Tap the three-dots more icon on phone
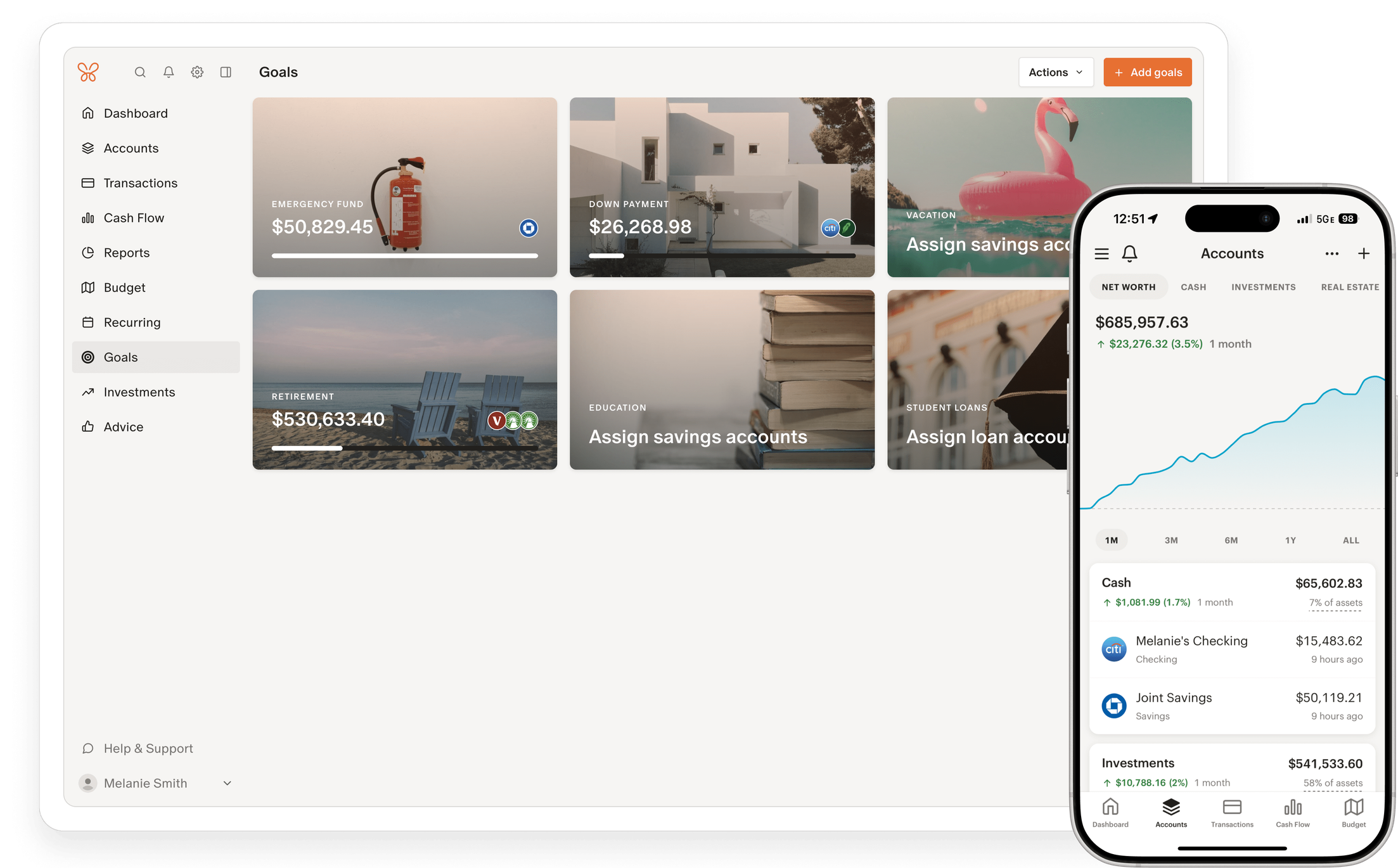The height and width of the screenshot is (868, 1398). tap(1331, 253)
